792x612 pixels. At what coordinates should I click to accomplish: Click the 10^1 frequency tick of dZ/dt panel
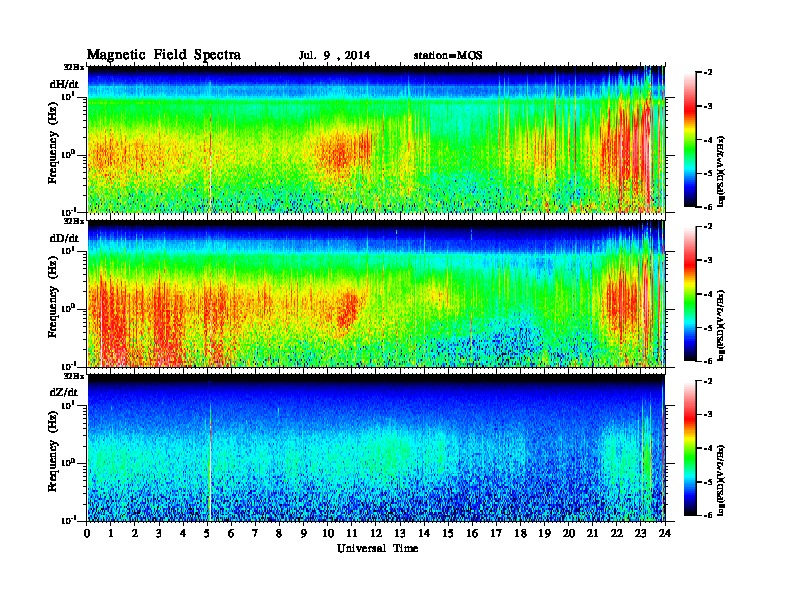pyautogui.click(x=68, y=404)
